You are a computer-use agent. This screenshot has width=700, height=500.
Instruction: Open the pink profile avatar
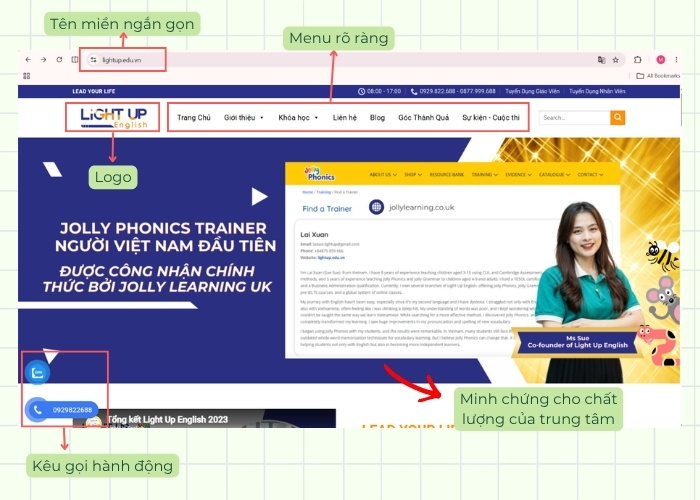tap(661, 60)
